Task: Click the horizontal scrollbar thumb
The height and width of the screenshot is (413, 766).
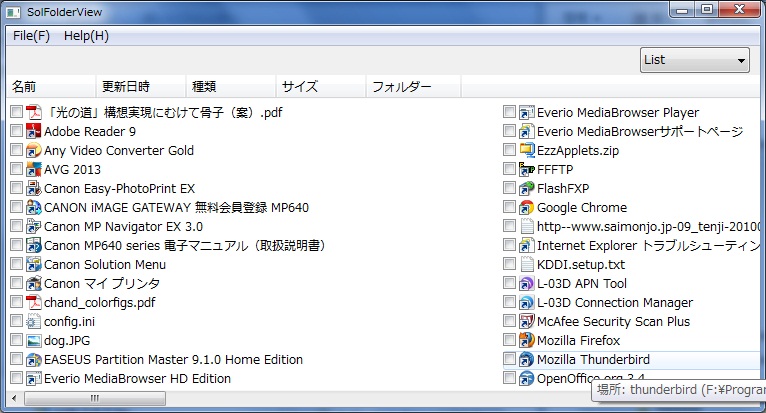Action: [x=95, y=398]
